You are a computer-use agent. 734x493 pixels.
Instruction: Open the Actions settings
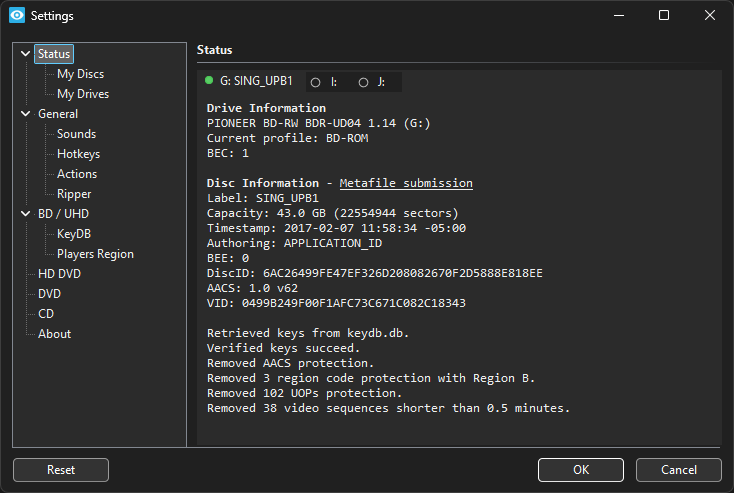pos(77,174)
